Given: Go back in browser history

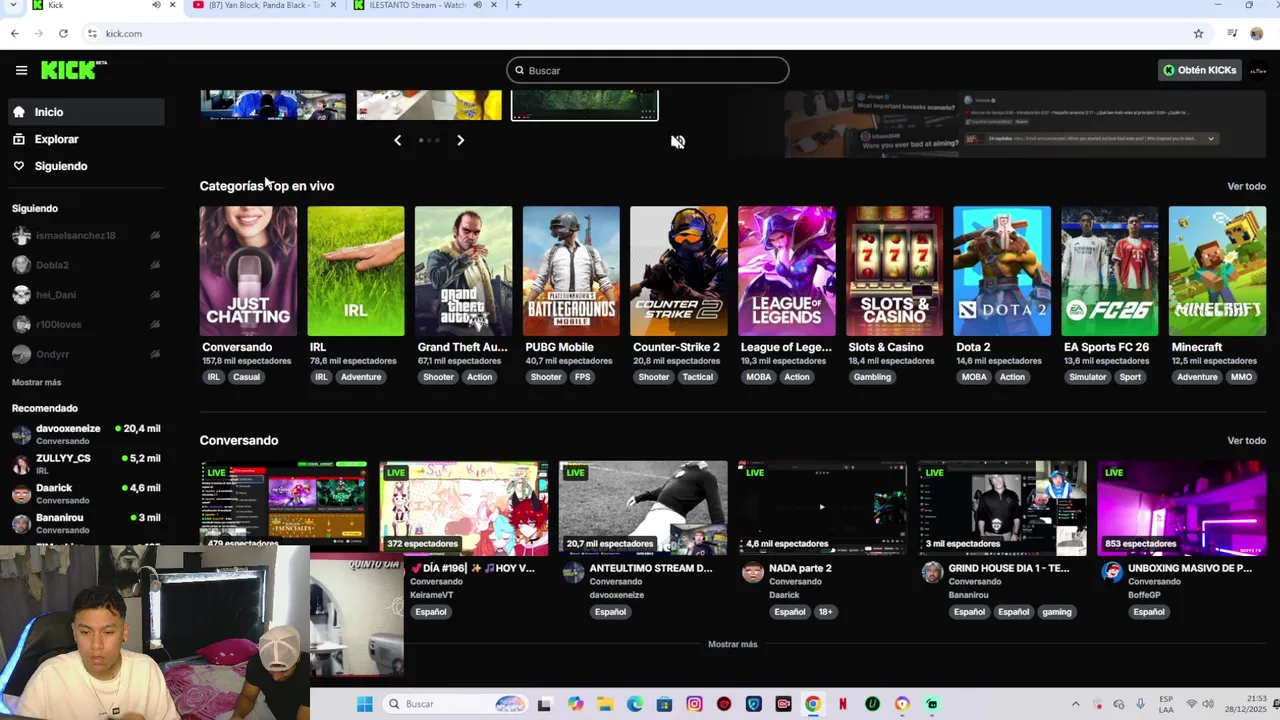Looking at the screenshot, I should coord(14,33).
